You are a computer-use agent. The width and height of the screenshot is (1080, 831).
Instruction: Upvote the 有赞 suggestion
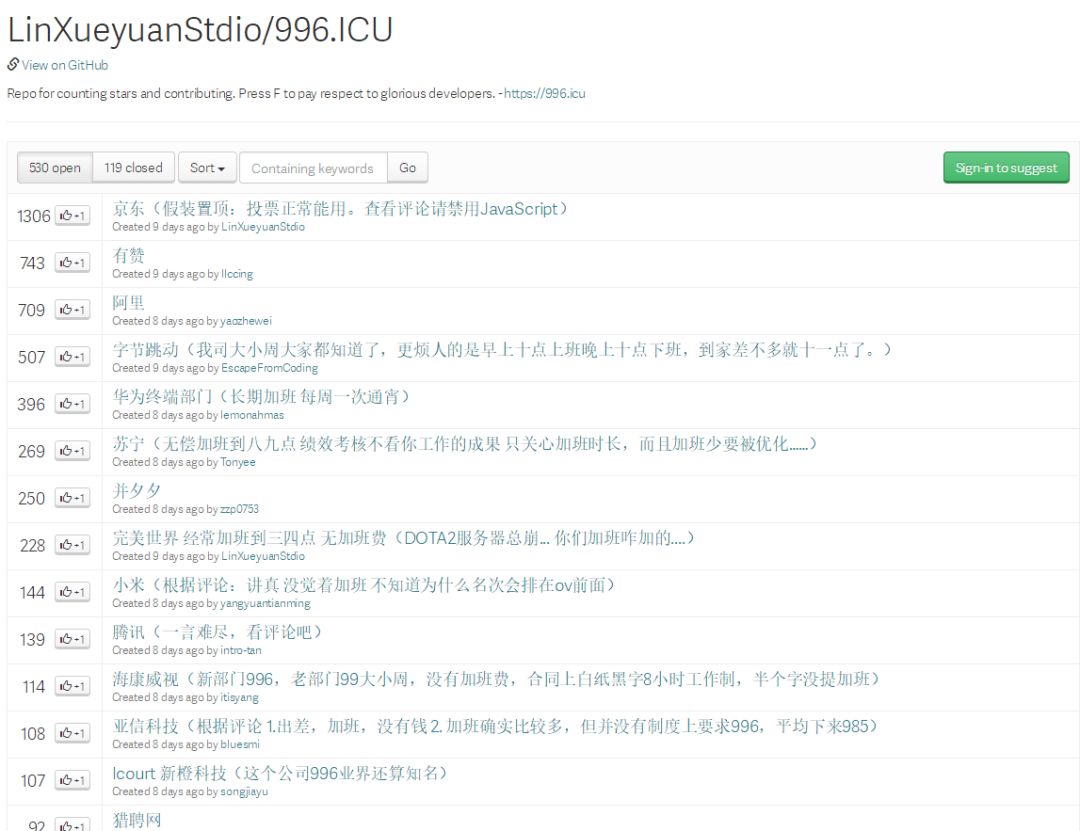pyautogui.click(x=72, y=263)
